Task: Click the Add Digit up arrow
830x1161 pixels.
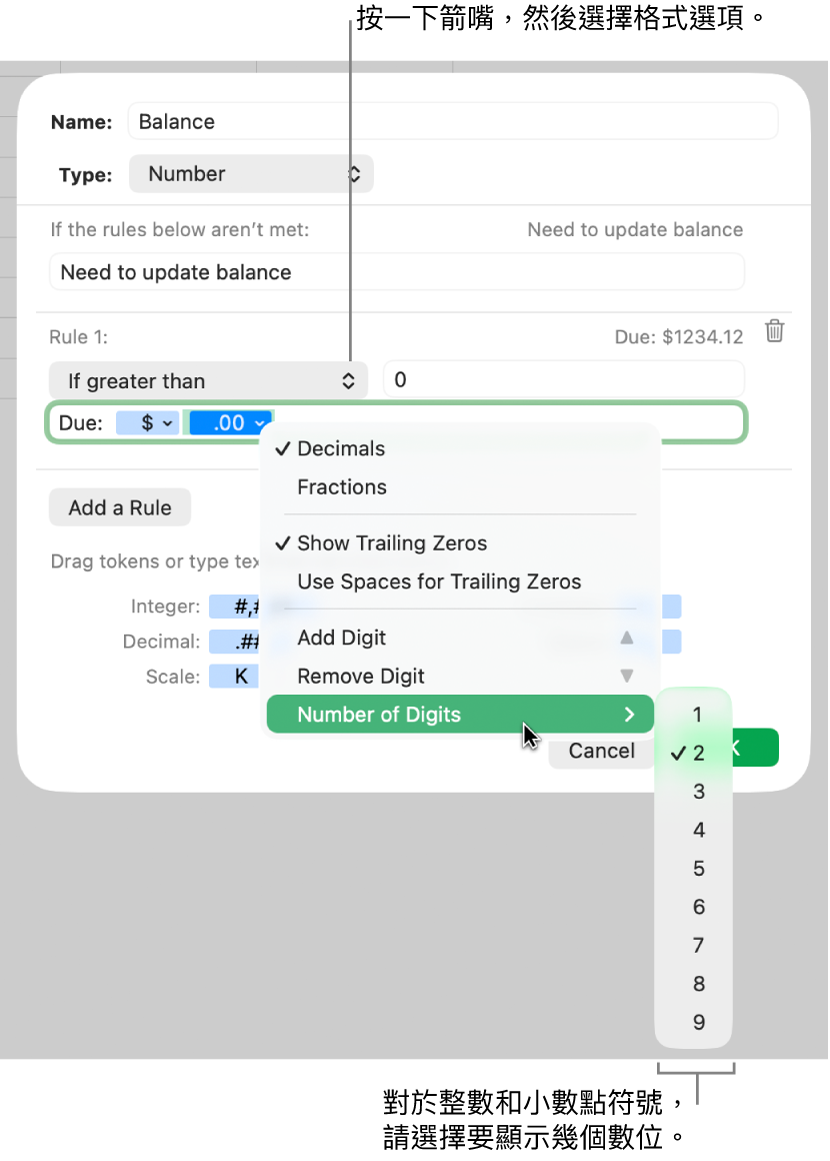Action: 627,638
